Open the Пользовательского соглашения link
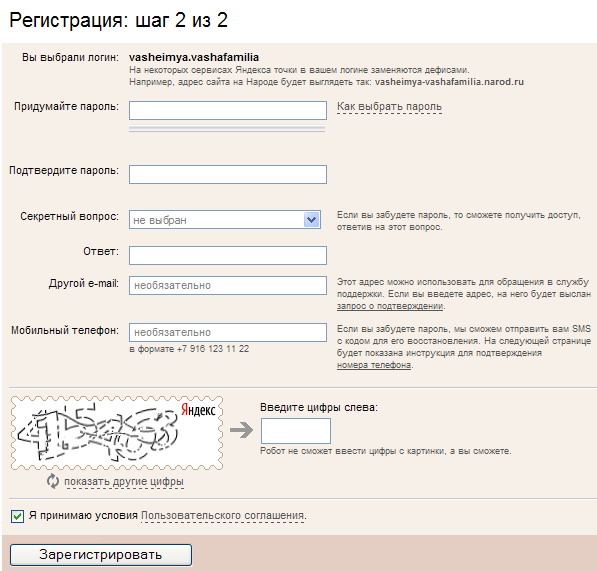 coord(222,515)
